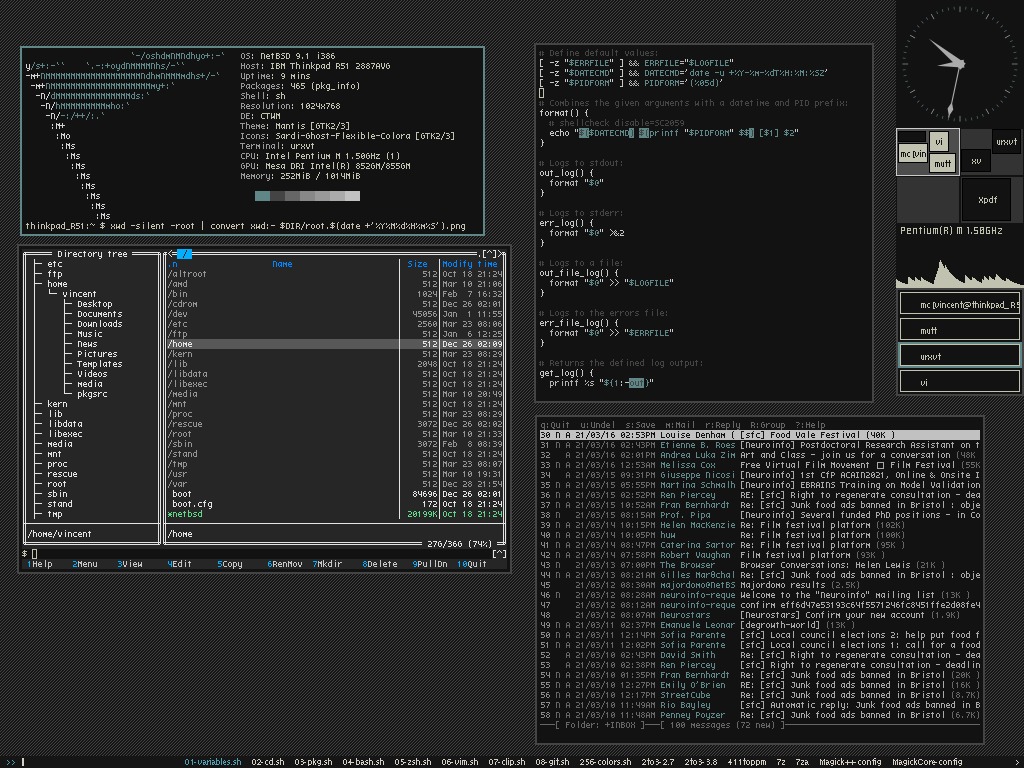The width and height of the screenshot is (1024, 768).
Task: Select message 45 Majordomo results in mutt
Action: coord(760,585)
